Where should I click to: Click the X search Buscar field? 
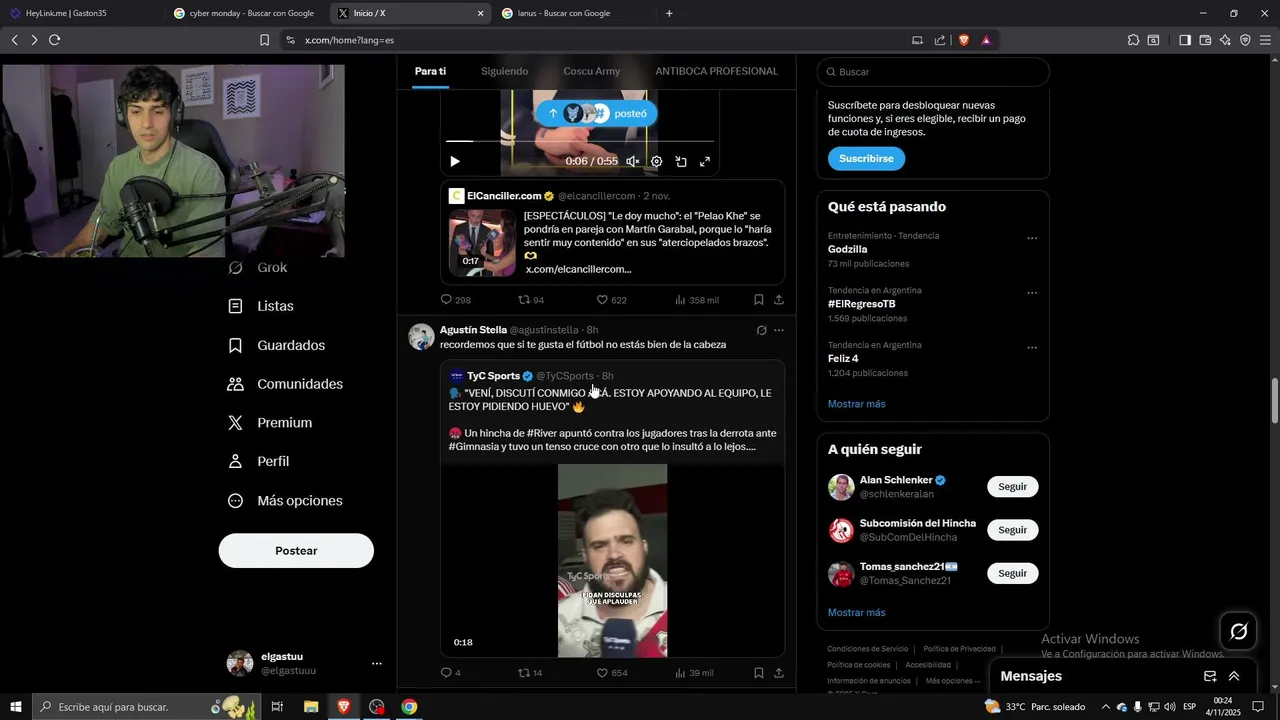(933, 72)
